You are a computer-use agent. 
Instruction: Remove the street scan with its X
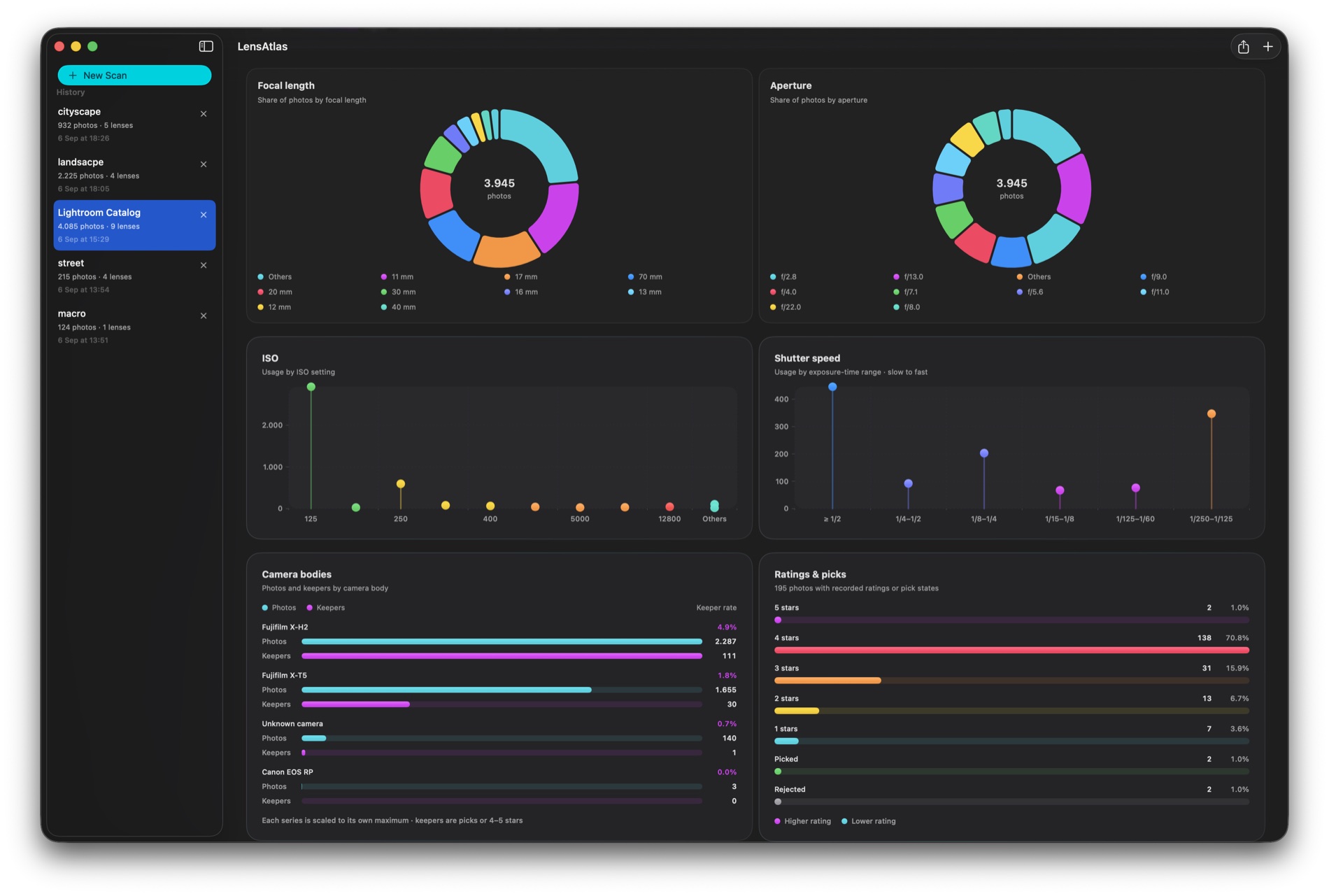point(204,265)
